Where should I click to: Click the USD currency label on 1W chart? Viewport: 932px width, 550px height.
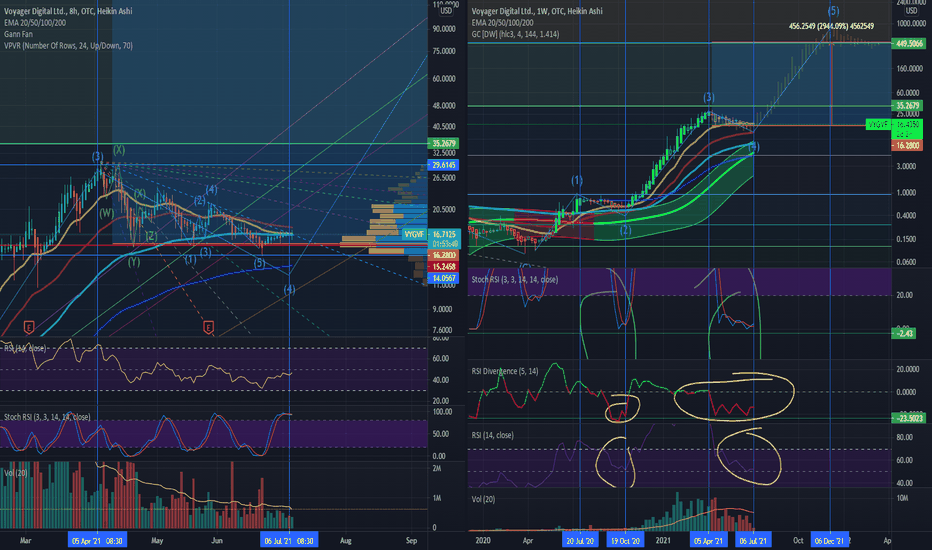point(912,11)
